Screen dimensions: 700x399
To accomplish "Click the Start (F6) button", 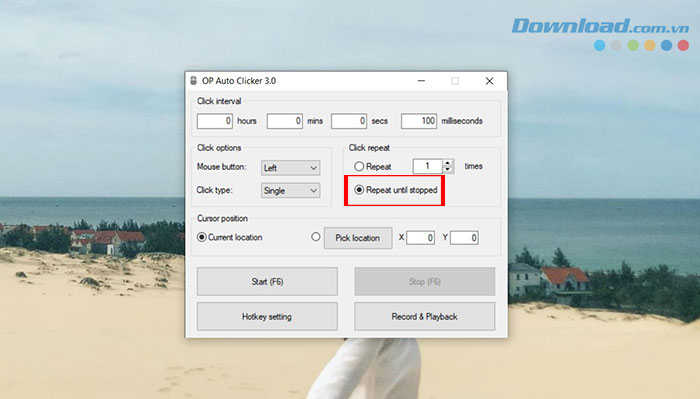I will 267,282.
